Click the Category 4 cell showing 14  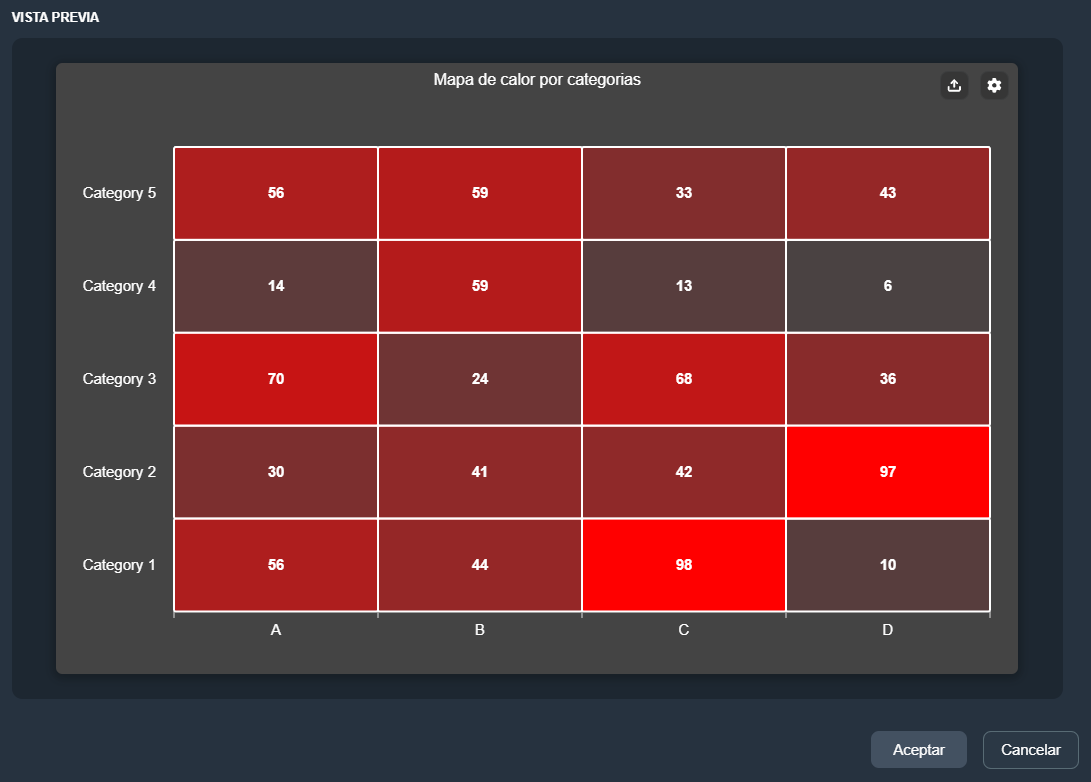pyautogui.click(x=276, y=286)
